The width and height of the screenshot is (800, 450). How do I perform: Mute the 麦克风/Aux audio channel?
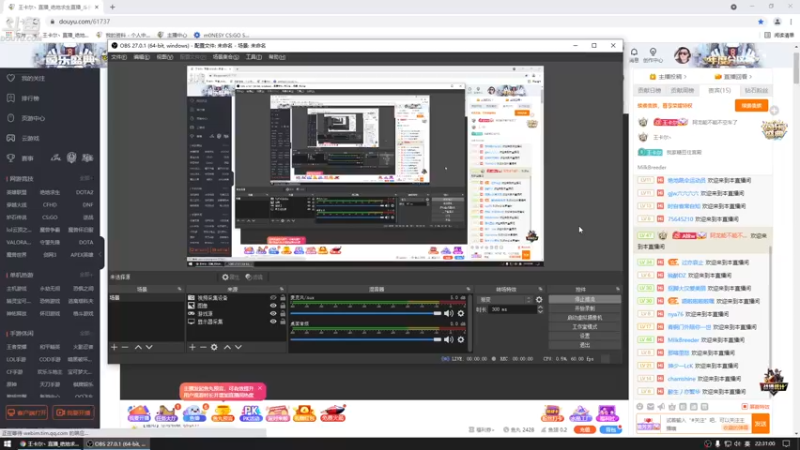[x=448, y=313]
